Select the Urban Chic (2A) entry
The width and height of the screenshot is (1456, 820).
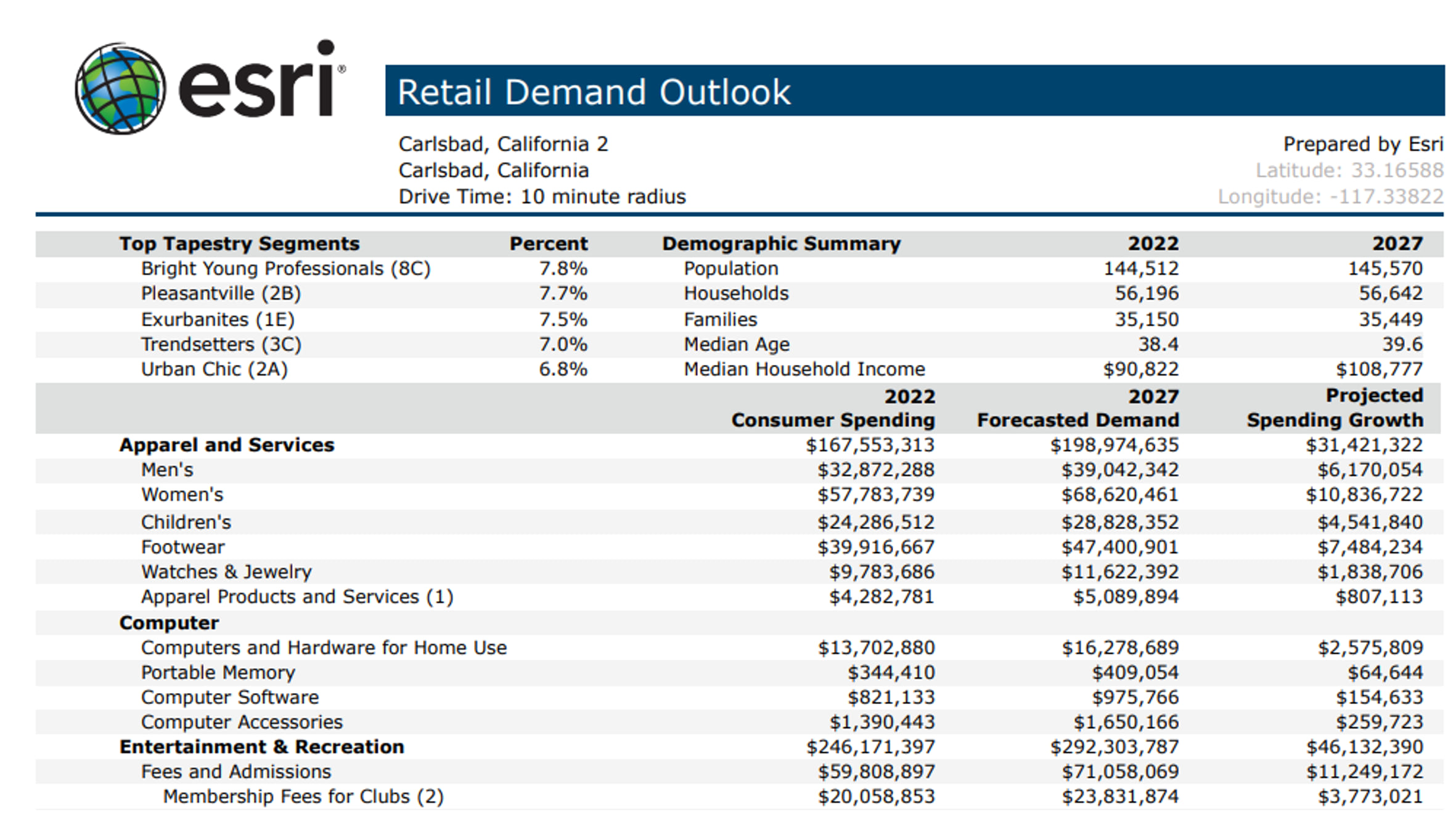click(x=214, y=369)
